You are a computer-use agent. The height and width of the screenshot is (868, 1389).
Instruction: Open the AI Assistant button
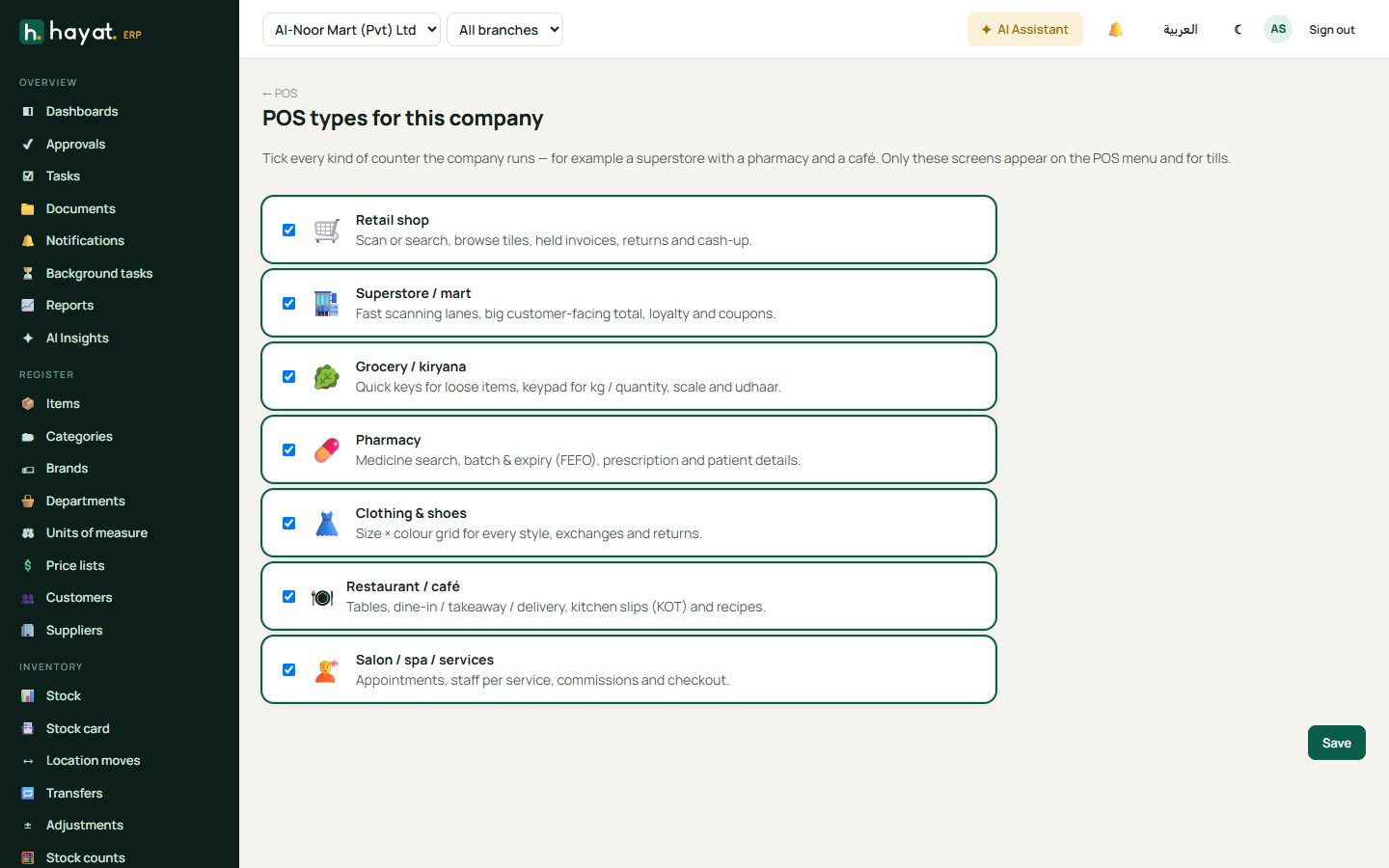pyautogui.click(x=1024, y=29)
